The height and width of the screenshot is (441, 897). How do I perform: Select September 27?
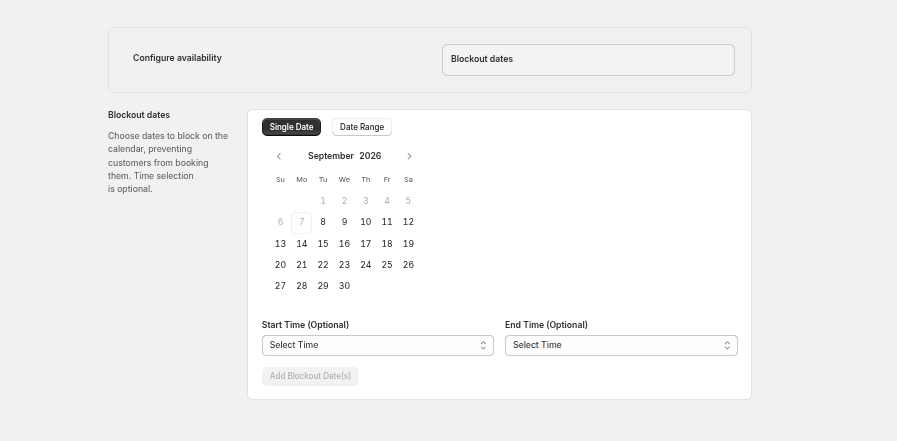pyautogui.click(x=280, y=286)
